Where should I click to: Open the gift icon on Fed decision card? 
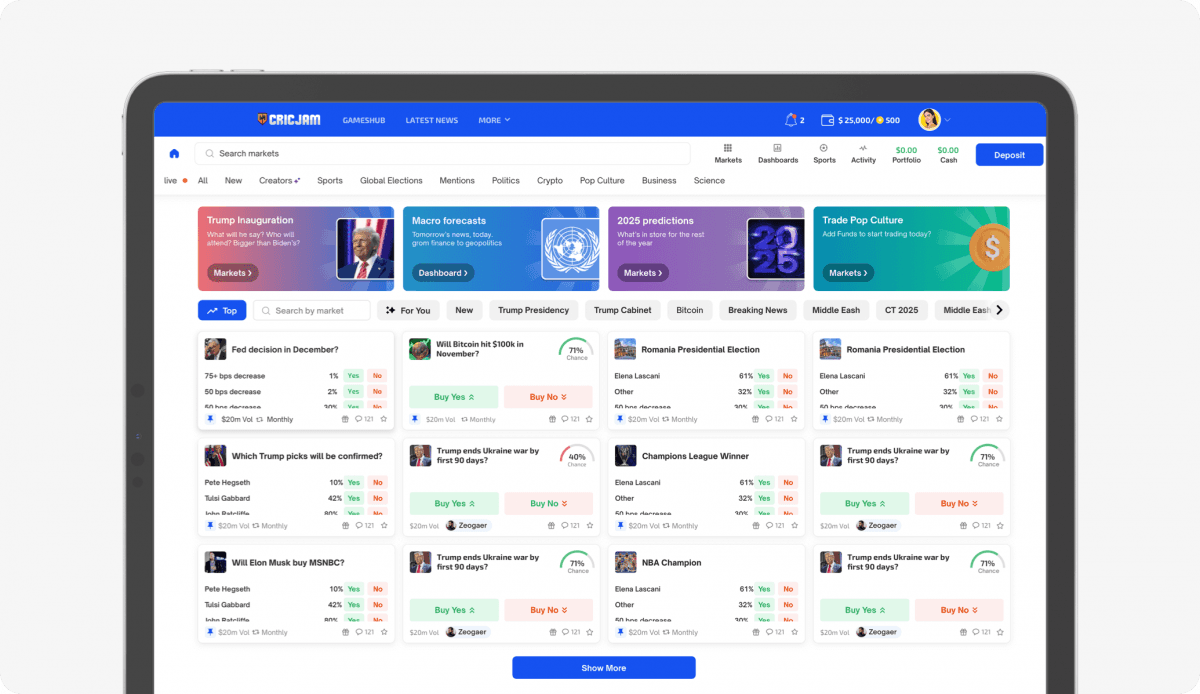click(x=346, y=419)
